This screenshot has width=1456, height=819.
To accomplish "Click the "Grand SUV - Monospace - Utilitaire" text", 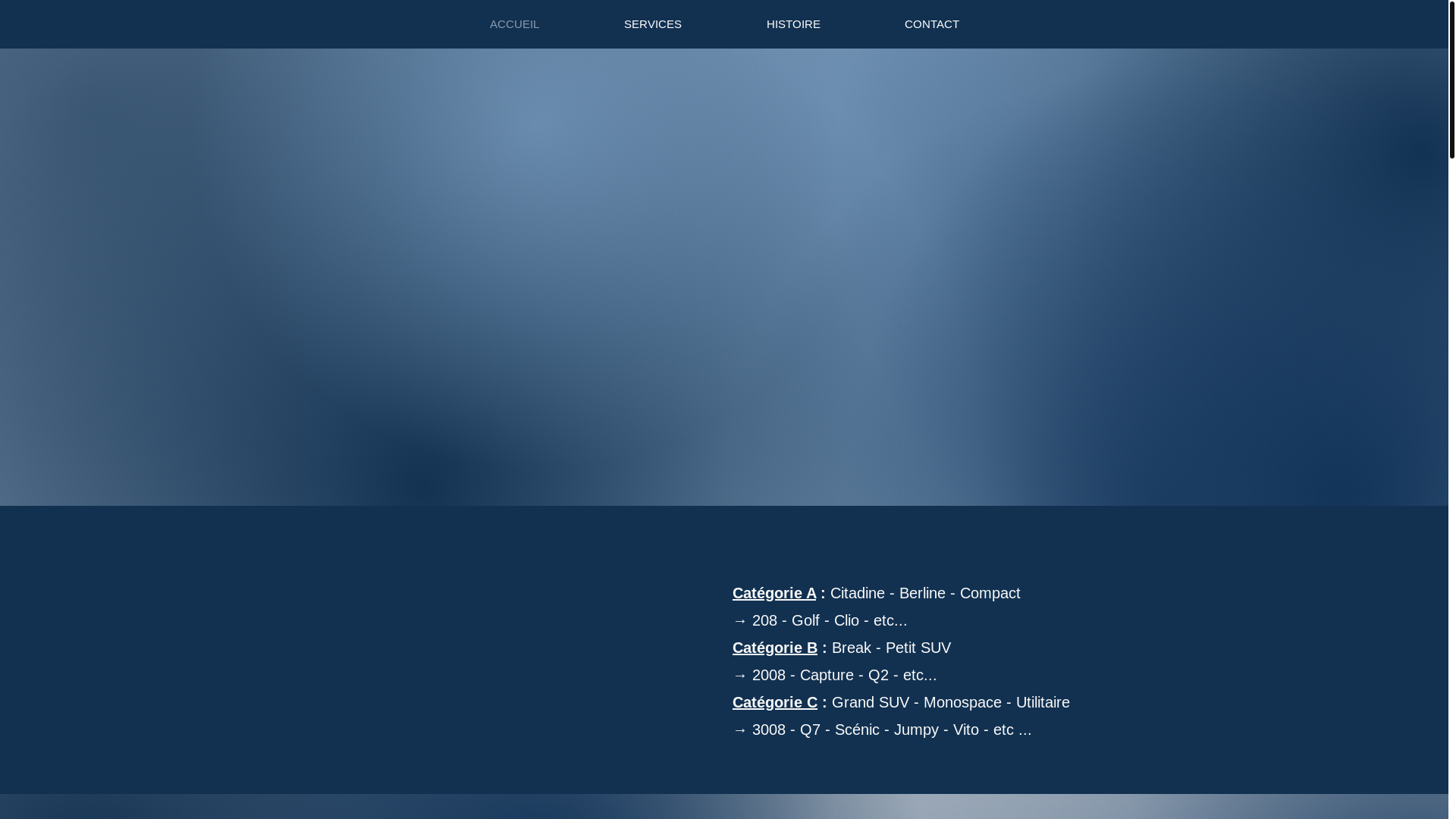I will tap(951, 702).
